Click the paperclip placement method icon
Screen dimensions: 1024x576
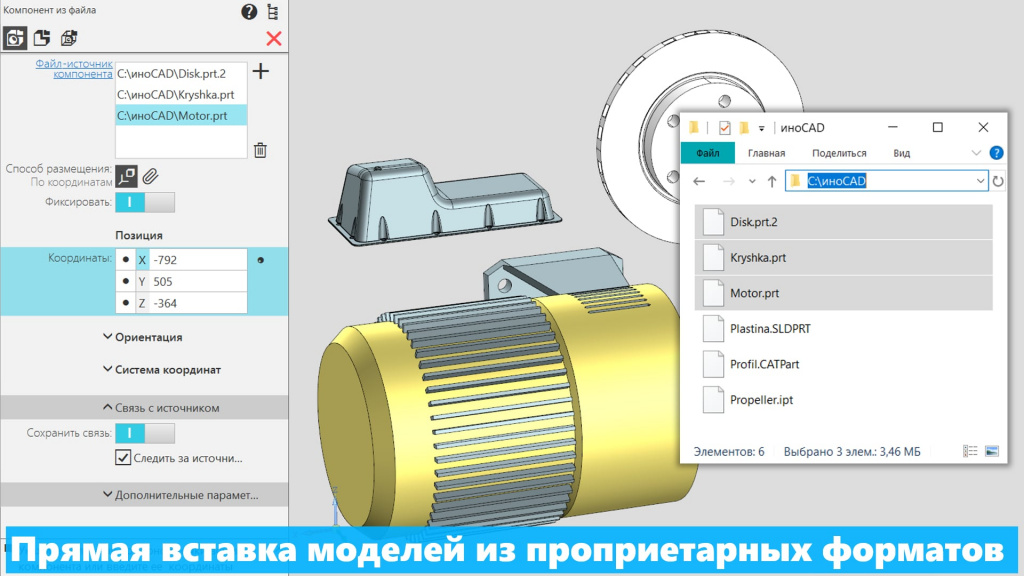pos(150,177)
